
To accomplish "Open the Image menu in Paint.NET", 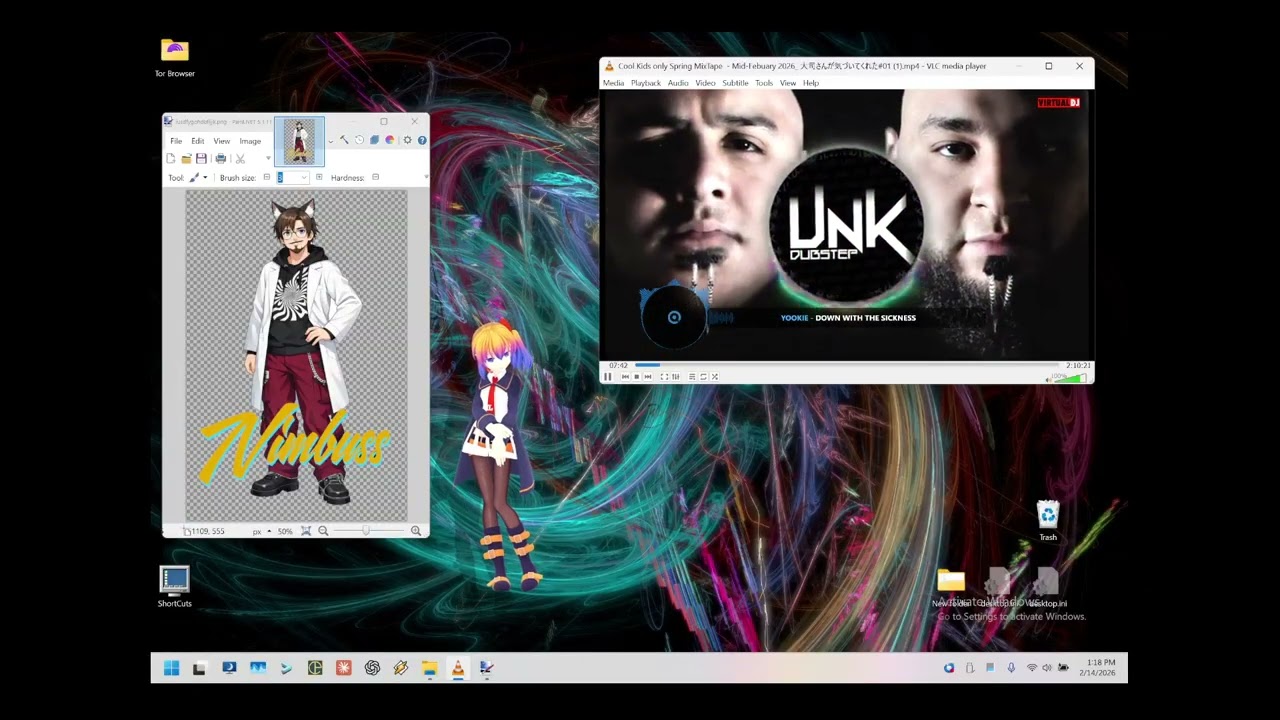I will tap(250, 141).
